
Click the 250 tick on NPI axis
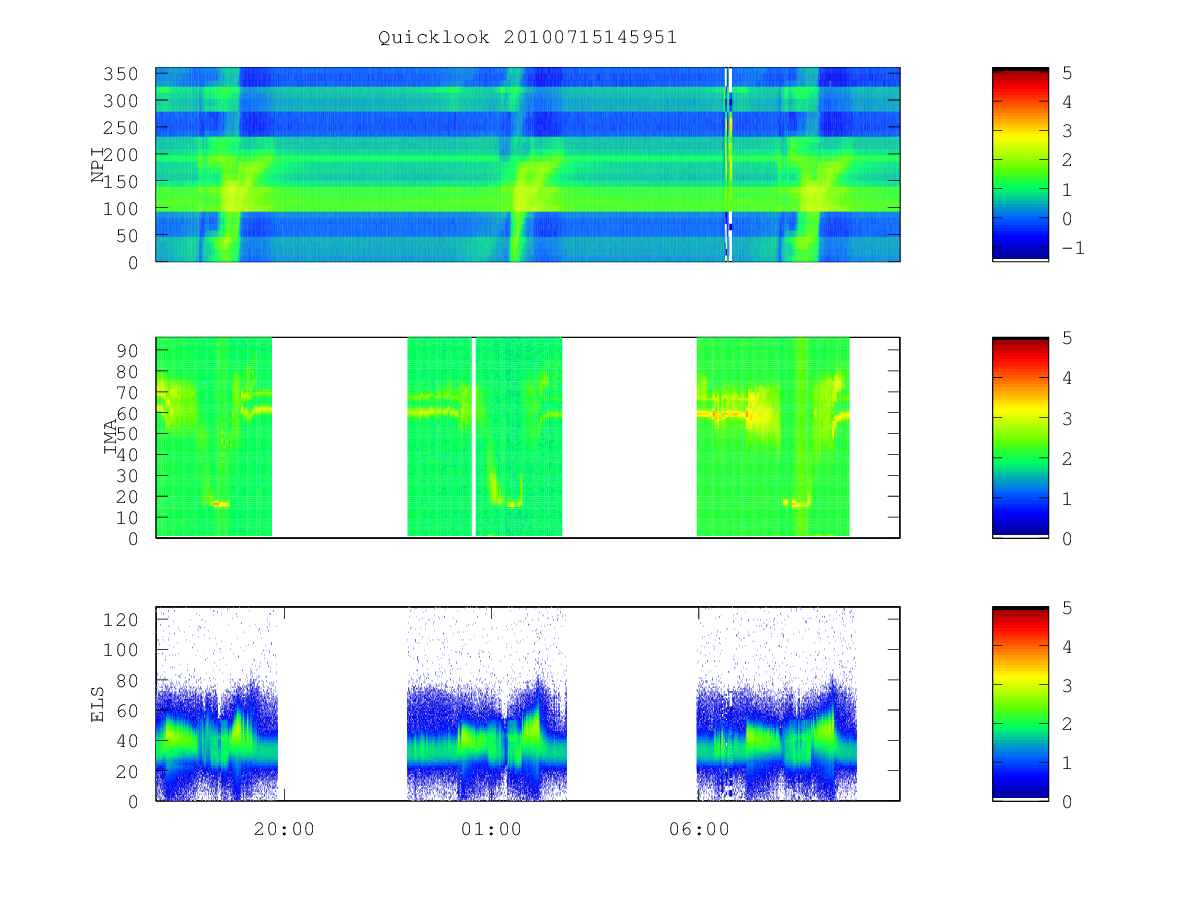tap(124, 128)
